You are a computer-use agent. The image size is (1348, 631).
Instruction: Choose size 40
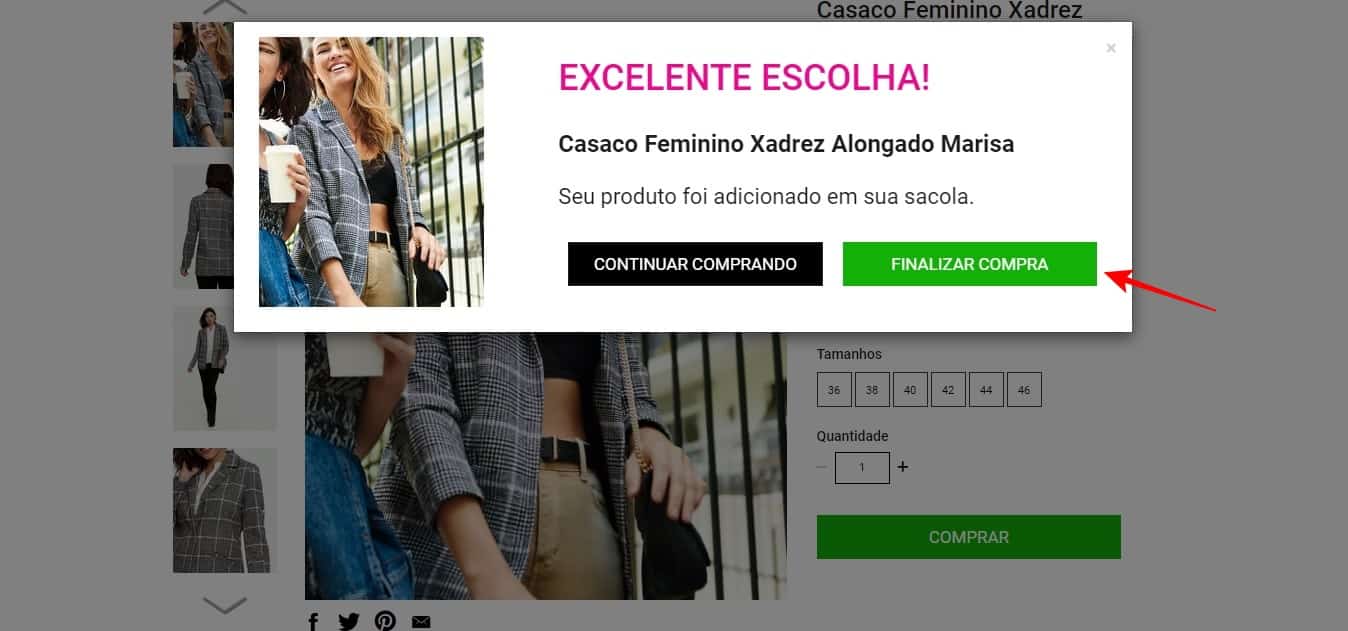(910, 390)
